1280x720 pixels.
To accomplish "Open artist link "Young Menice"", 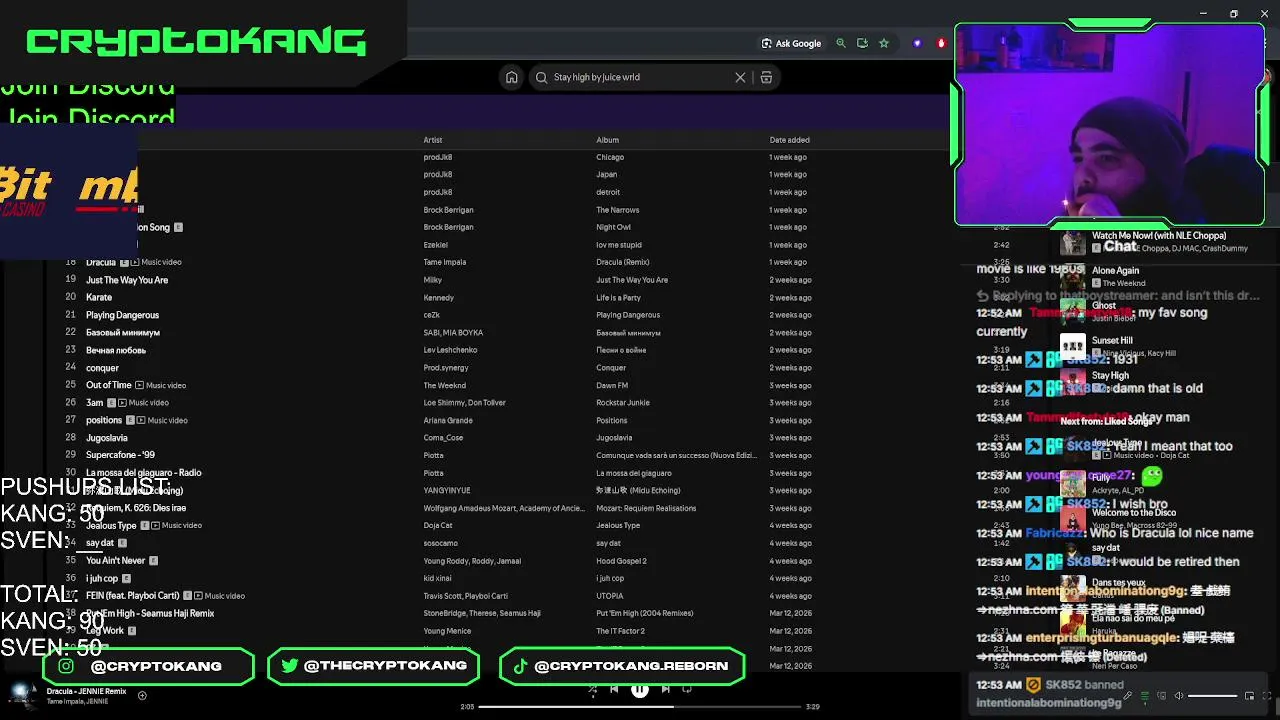I will tap(447, 631).
